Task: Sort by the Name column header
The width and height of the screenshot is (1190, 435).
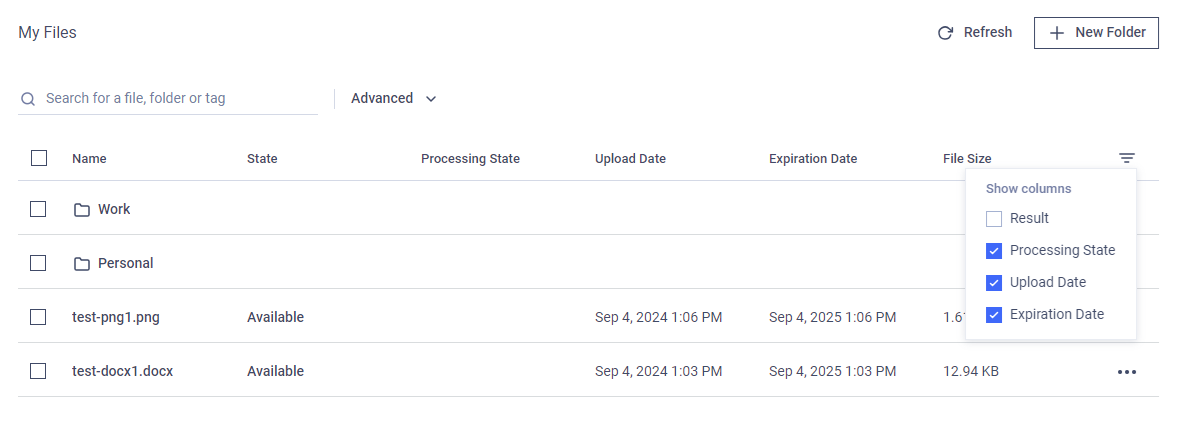Action: coord(89,159)
